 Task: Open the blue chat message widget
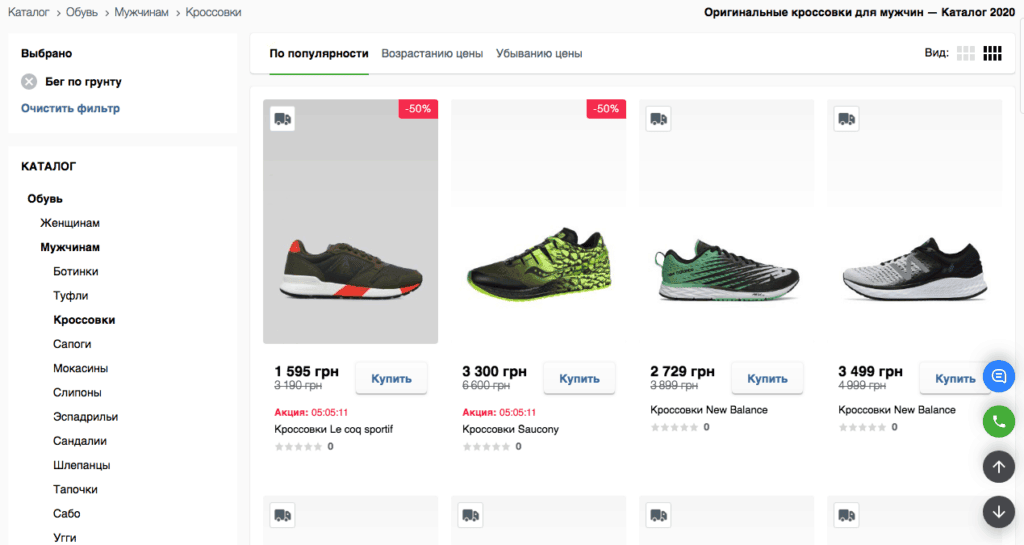(999, 377)
